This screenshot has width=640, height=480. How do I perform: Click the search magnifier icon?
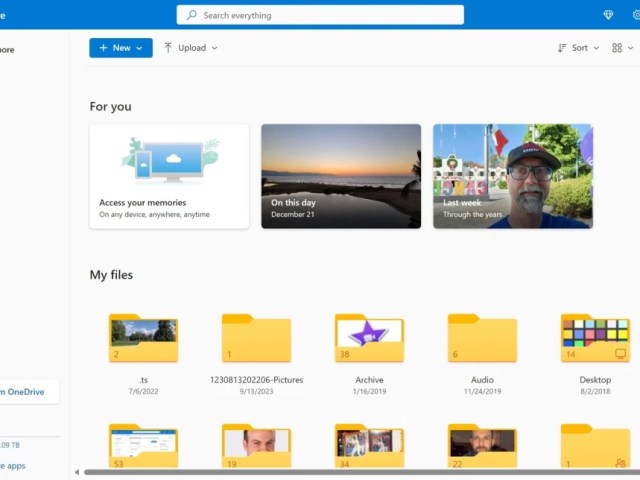click(191, 15)
